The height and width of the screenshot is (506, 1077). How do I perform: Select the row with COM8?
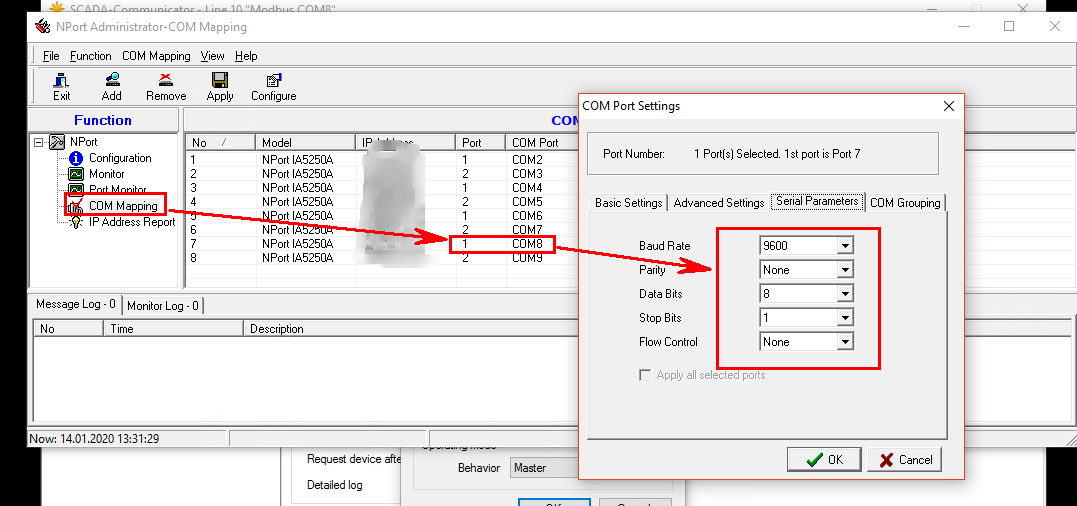[x=381, y=244]
